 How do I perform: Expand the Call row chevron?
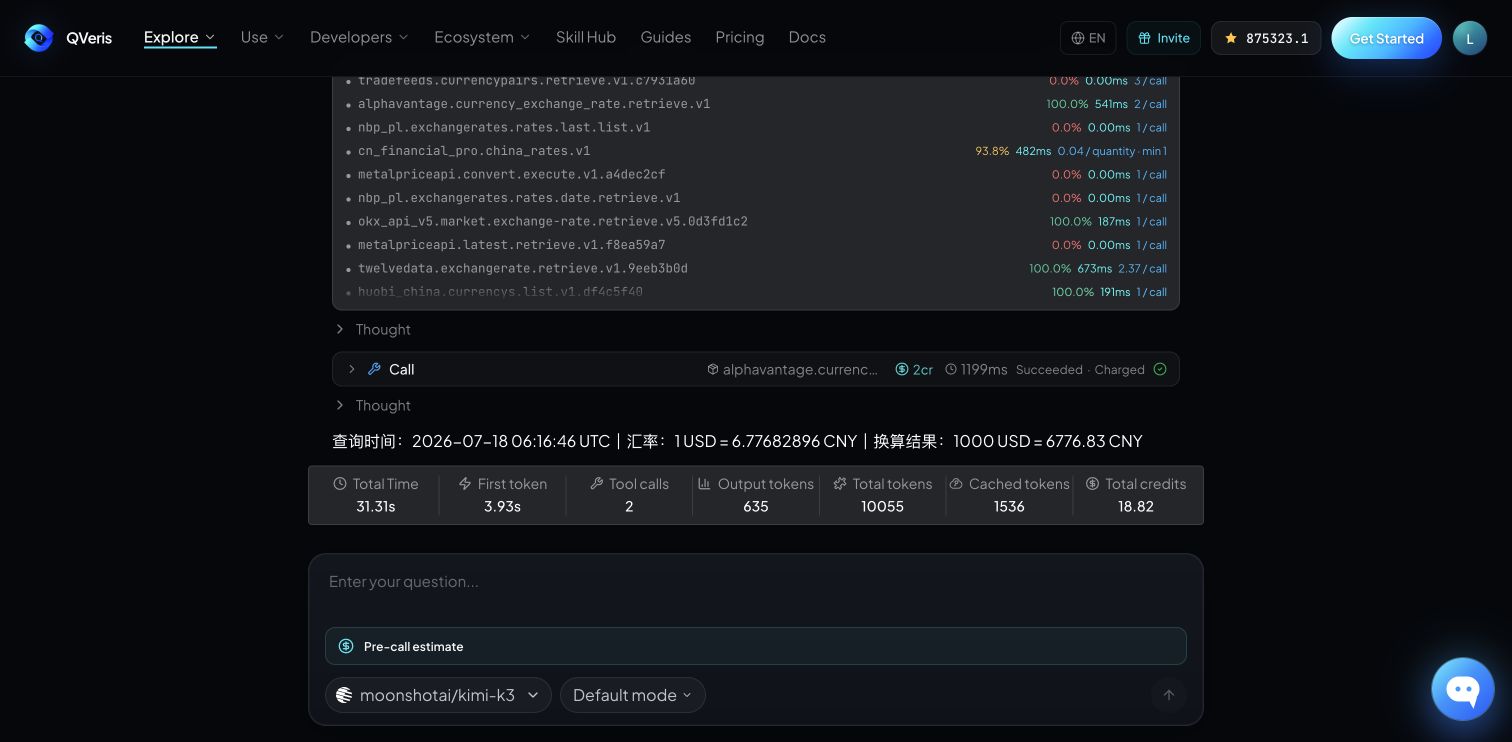351,369
